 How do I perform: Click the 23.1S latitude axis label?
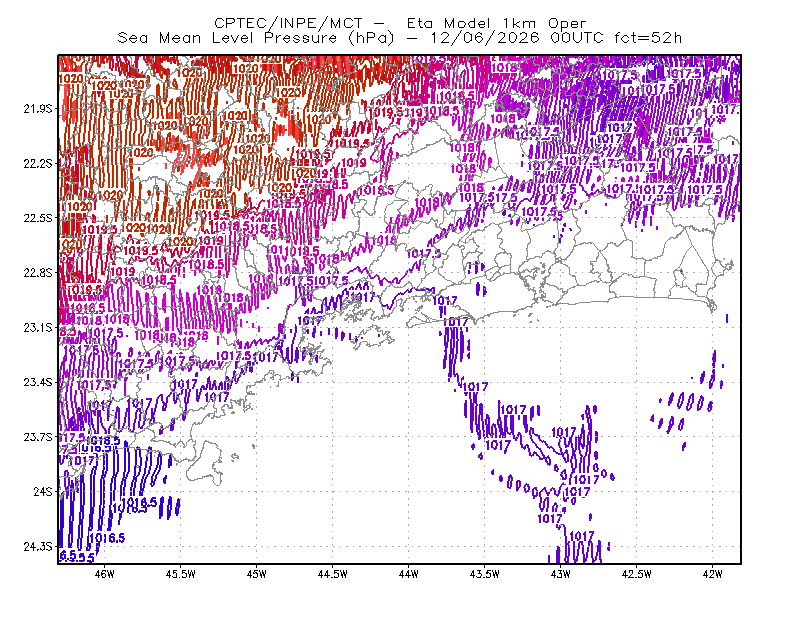coord(38,328)
